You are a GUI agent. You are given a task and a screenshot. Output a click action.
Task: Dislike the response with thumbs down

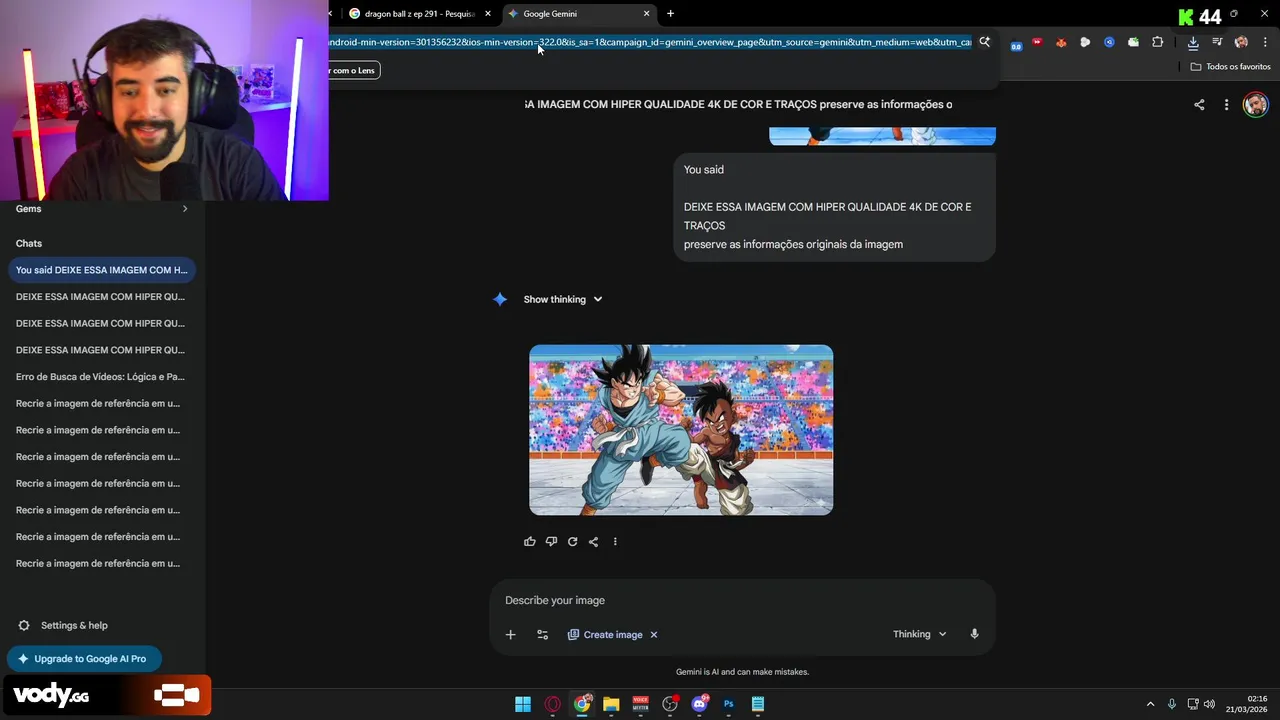click(551, 541)
